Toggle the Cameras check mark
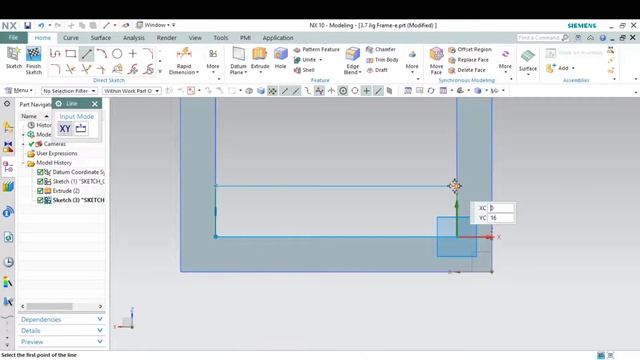Screen dimensions: 640x360 31,144
